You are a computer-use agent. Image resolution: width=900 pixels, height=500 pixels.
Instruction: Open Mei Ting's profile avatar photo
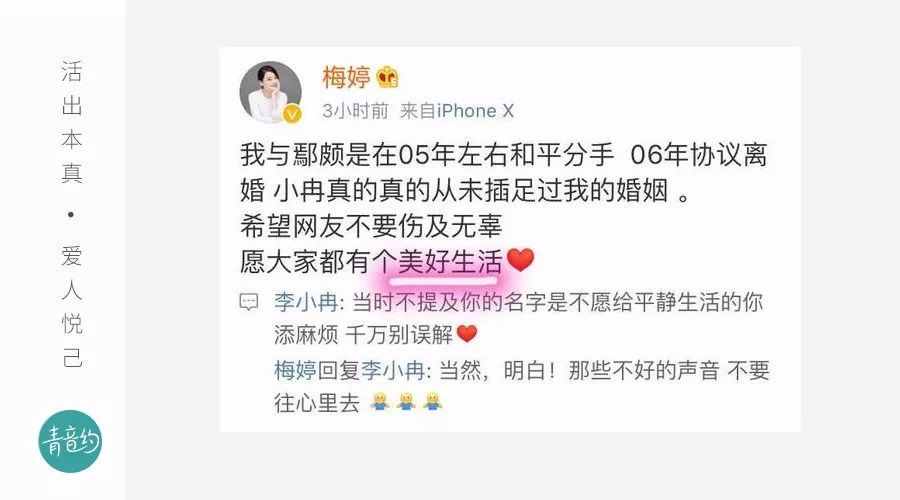270,92
